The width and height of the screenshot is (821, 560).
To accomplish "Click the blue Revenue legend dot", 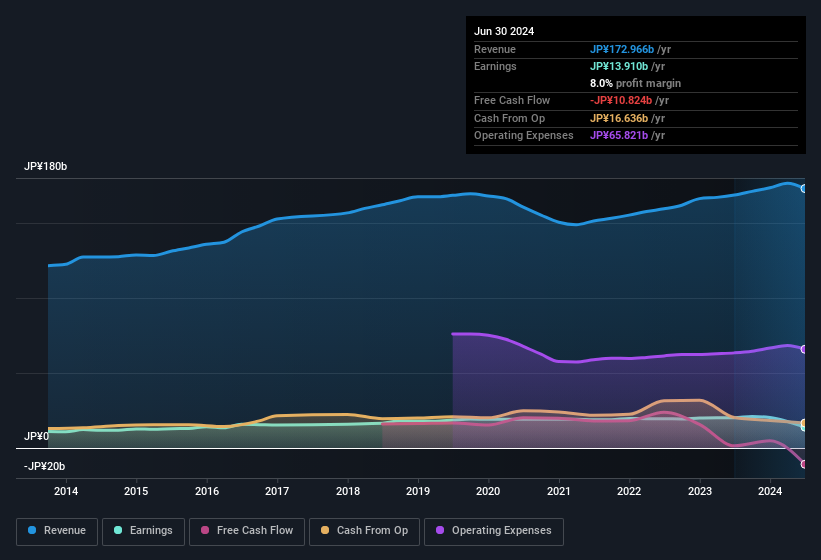I will 33,531.
